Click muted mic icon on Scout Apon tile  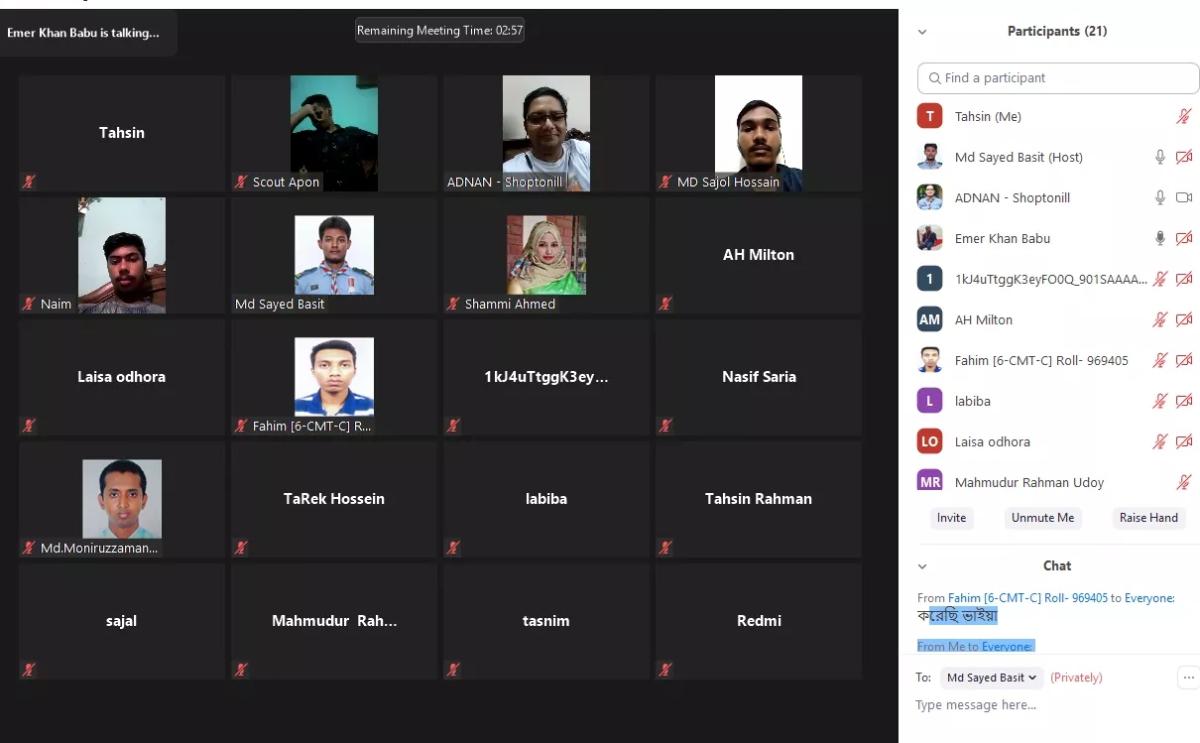coord(241,182)
